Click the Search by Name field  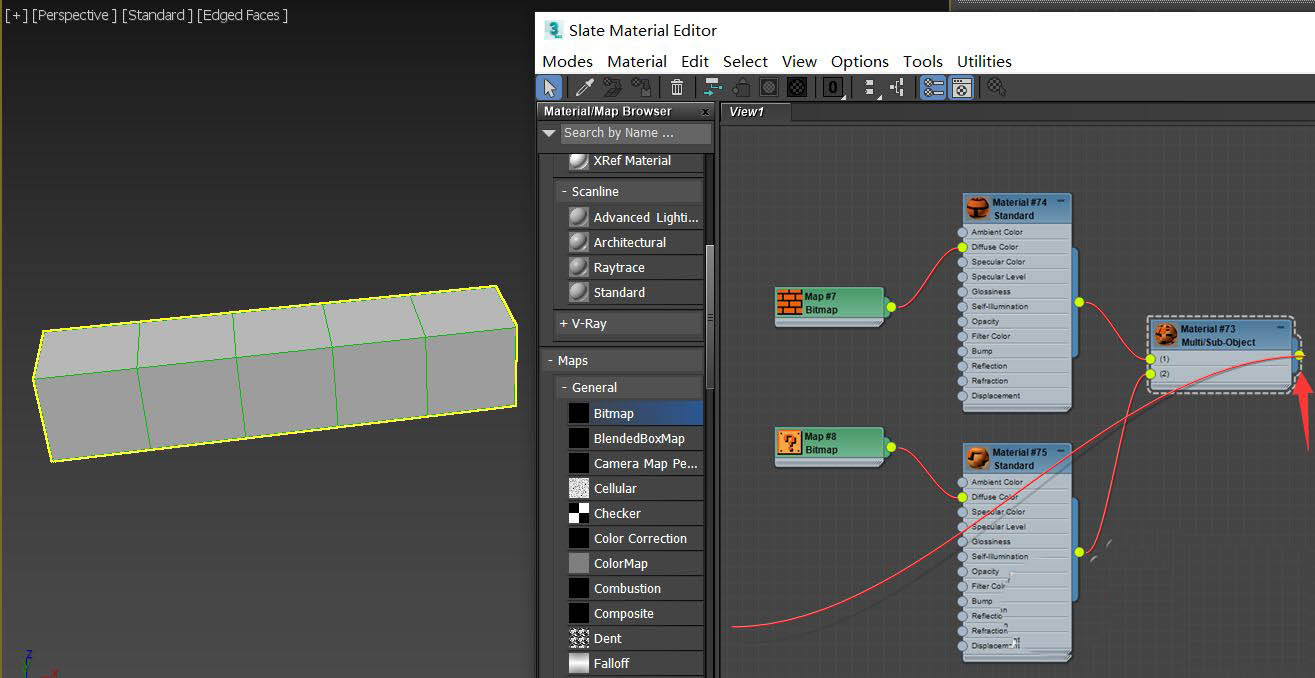click(635, 133)
